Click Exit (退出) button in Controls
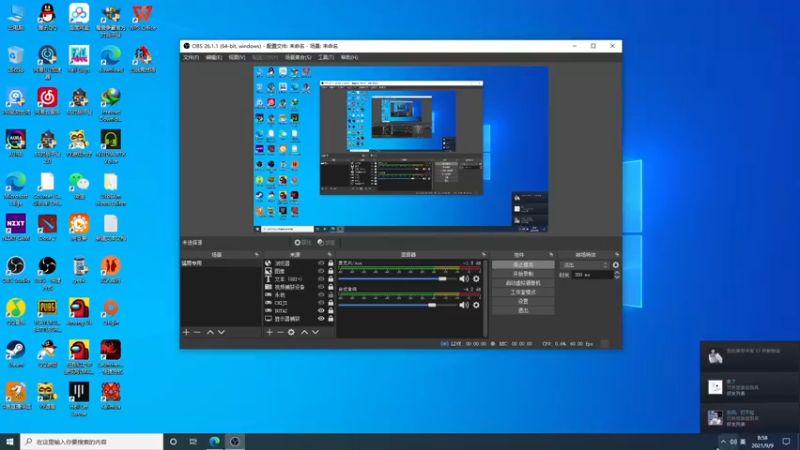 point(523,310)
